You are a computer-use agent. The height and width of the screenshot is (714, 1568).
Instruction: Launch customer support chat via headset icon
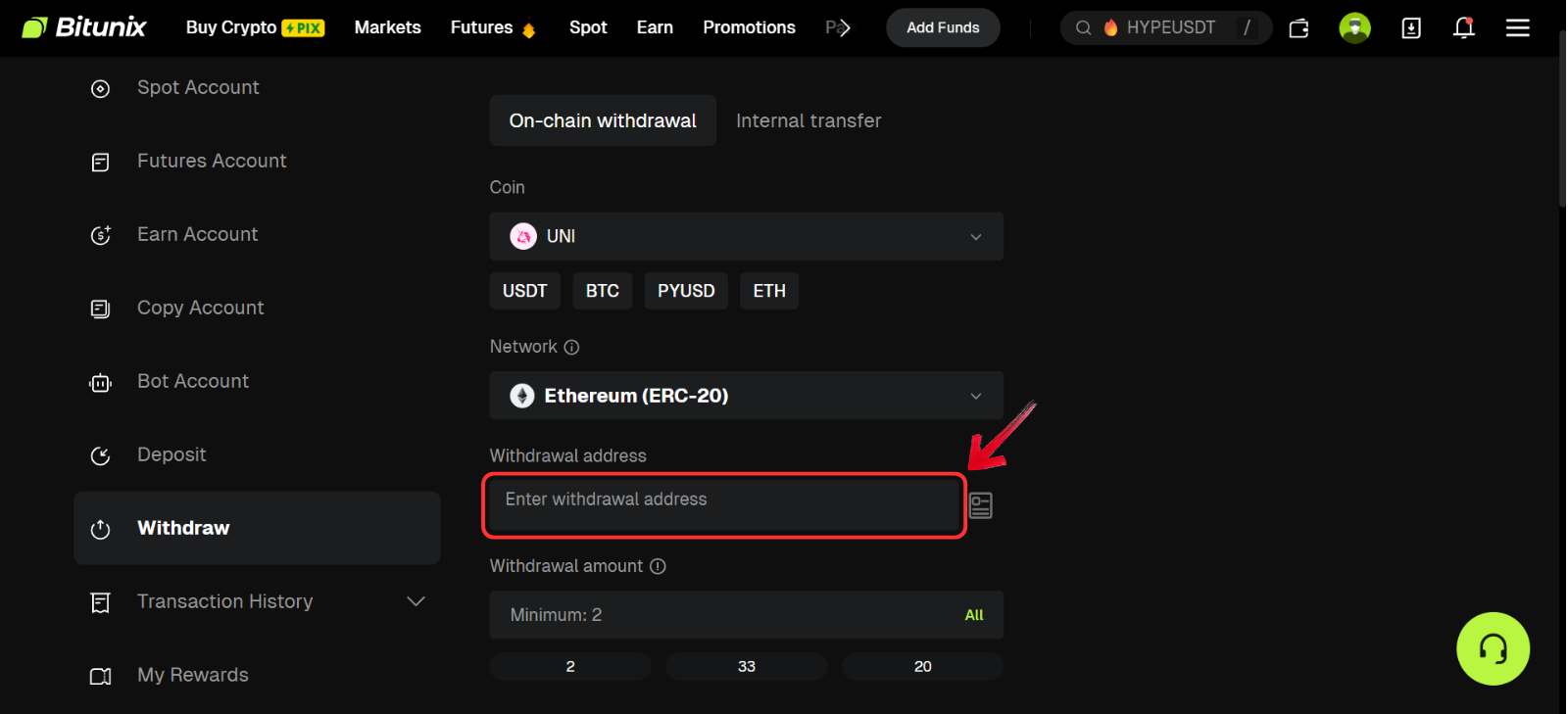1493,648
